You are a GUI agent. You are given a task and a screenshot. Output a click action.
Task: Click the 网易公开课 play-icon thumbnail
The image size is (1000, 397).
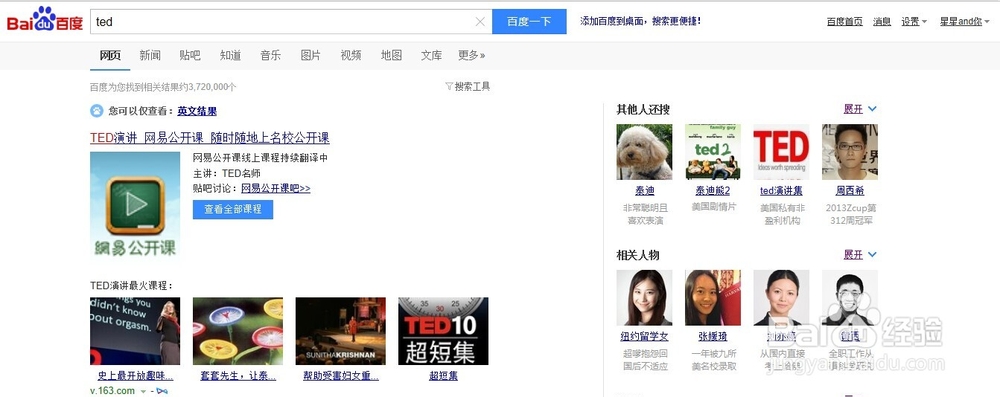click(135, 205)
